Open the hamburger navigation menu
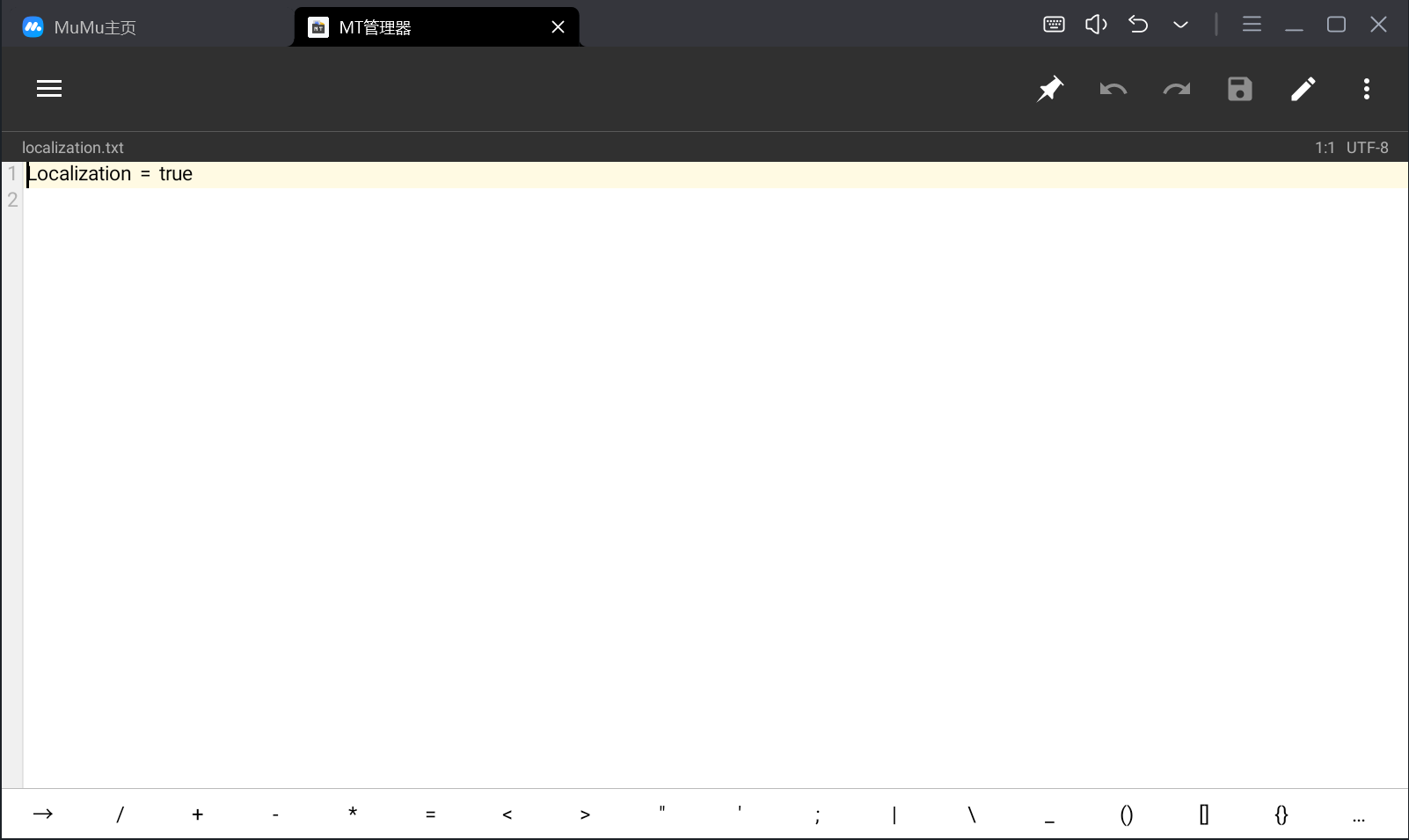 click(49, 88)
